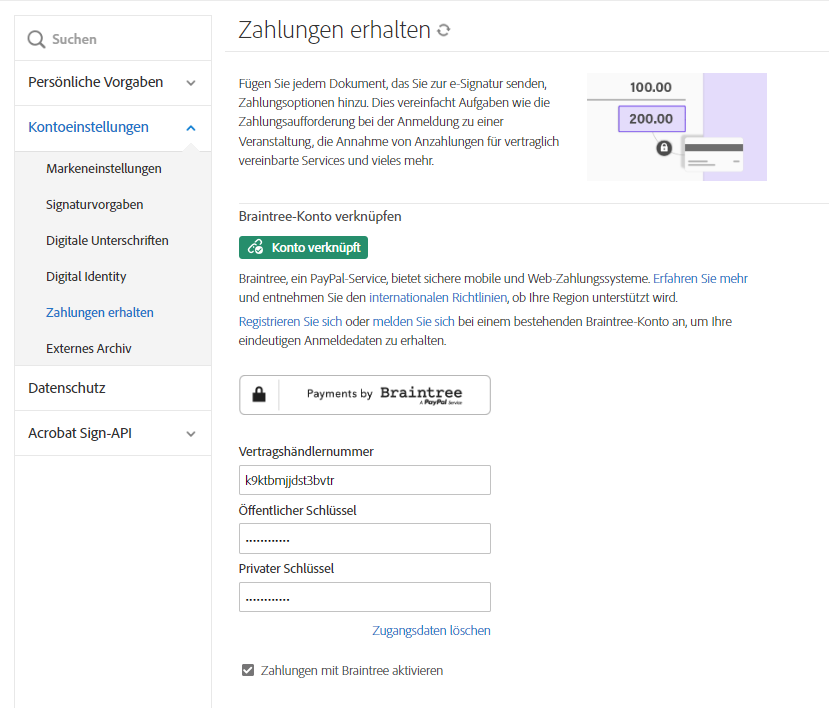
Task: Collapse Kontoeinstellungen section
Action: click(x=191, y=128)
